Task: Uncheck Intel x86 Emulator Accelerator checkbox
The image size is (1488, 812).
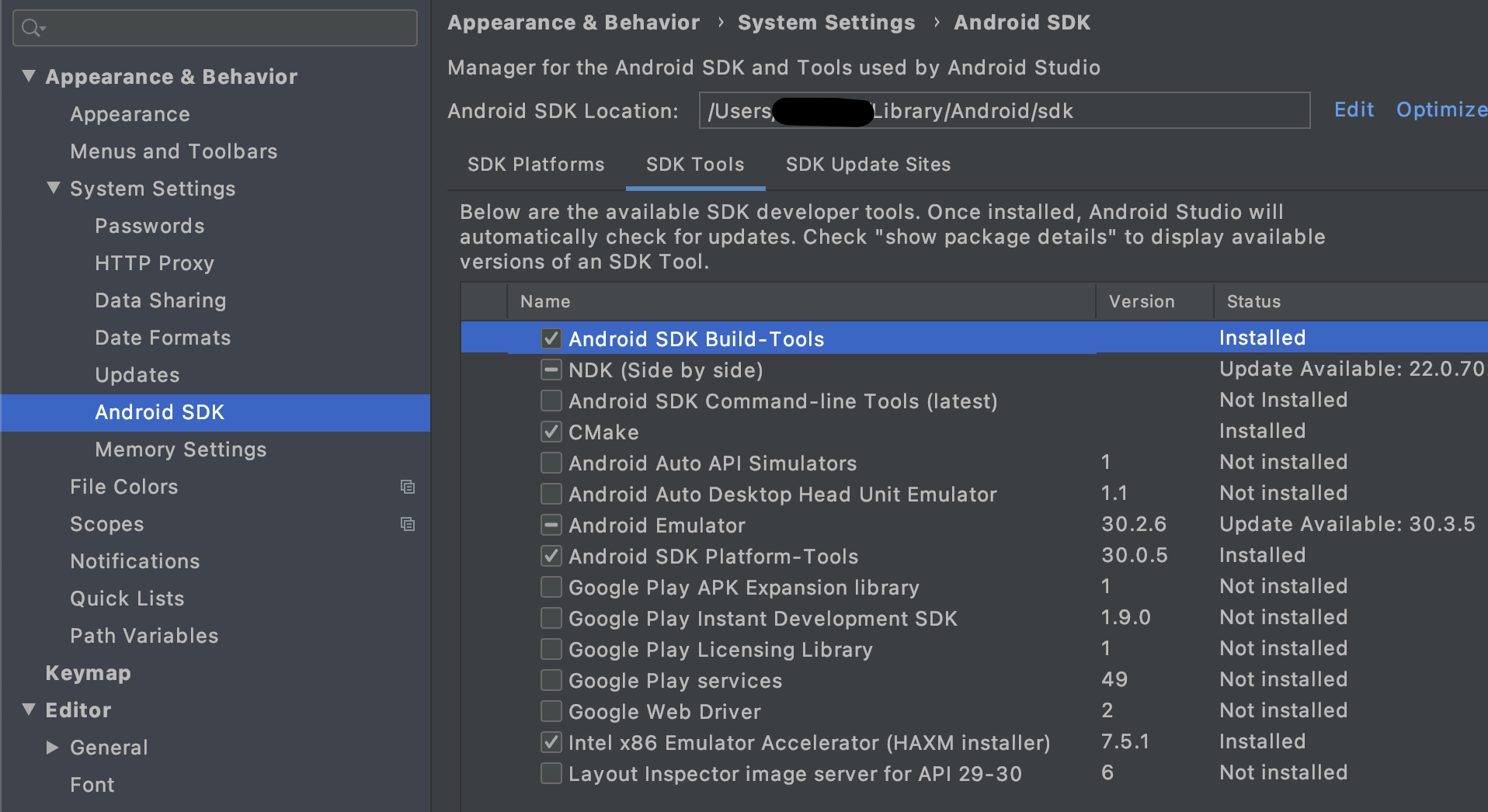Action: click(x=551, y=742)
